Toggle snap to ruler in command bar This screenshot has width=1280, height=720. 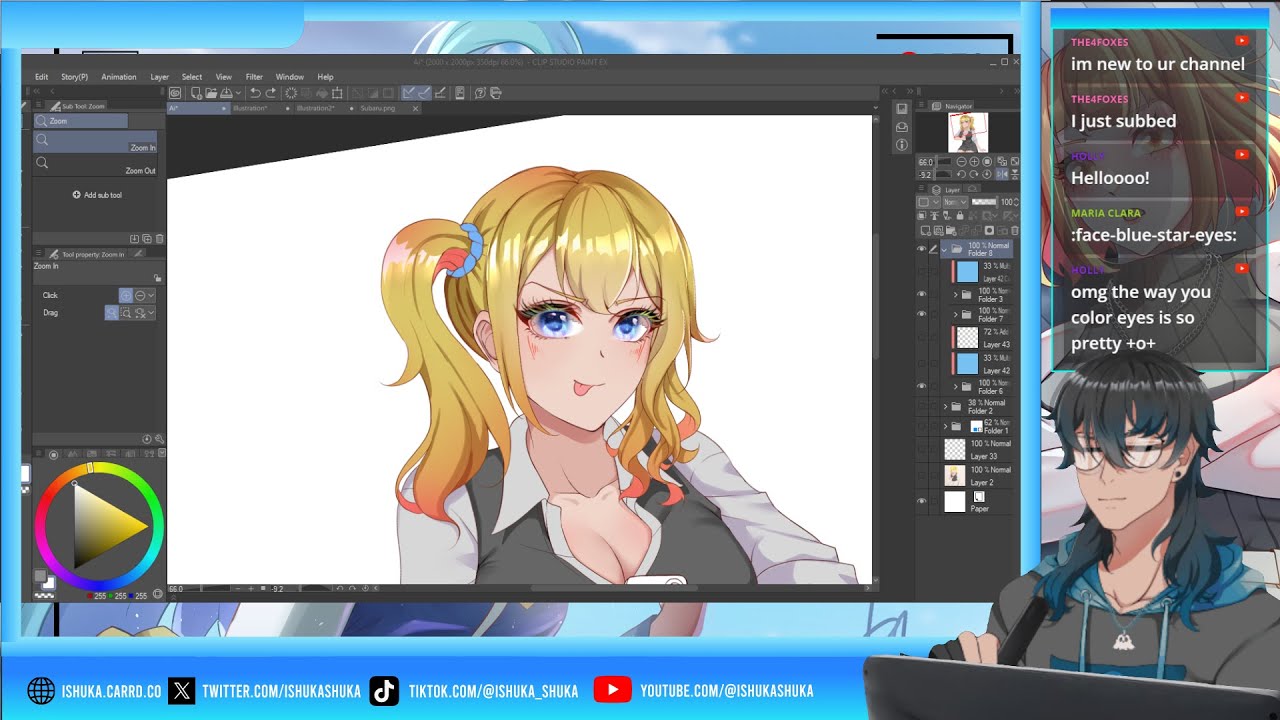point(409,93)
